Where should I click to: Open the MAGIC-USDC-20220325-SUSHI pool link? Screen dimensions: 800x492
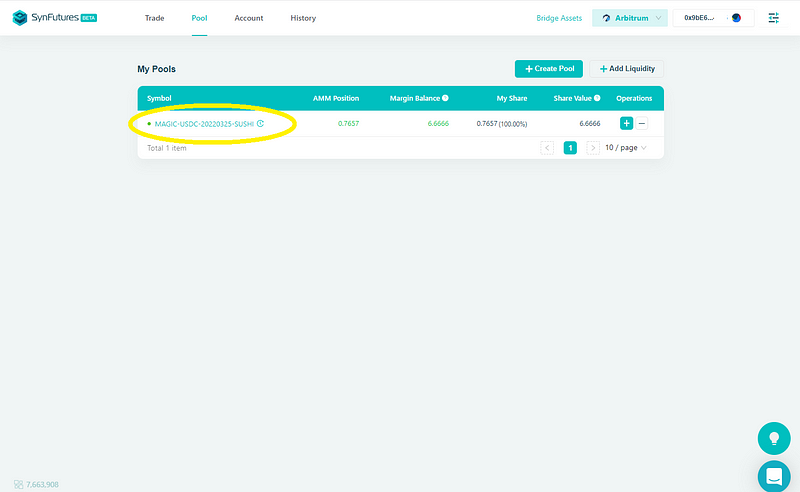click(x=204, y=124)
